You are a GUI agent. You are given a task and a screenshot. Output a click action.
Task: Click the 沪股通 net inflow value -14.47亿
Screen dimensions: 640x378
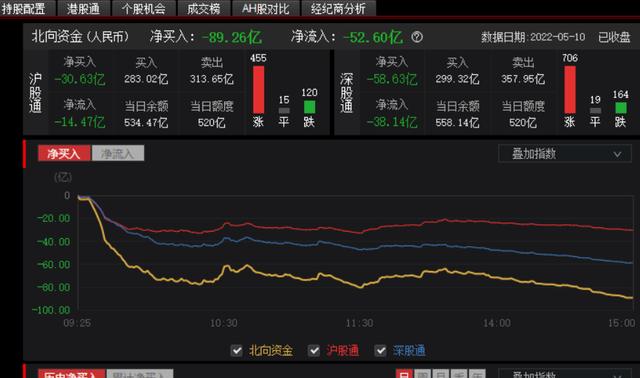tap(80, 122)
